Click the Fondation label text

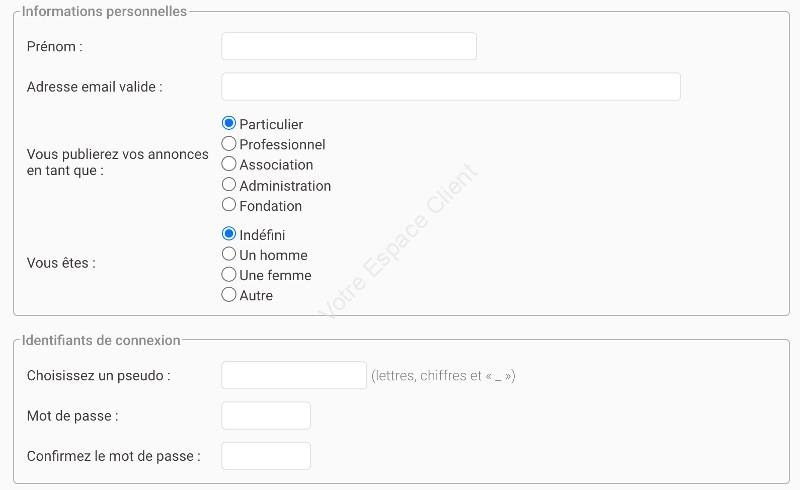pos(270,206)
